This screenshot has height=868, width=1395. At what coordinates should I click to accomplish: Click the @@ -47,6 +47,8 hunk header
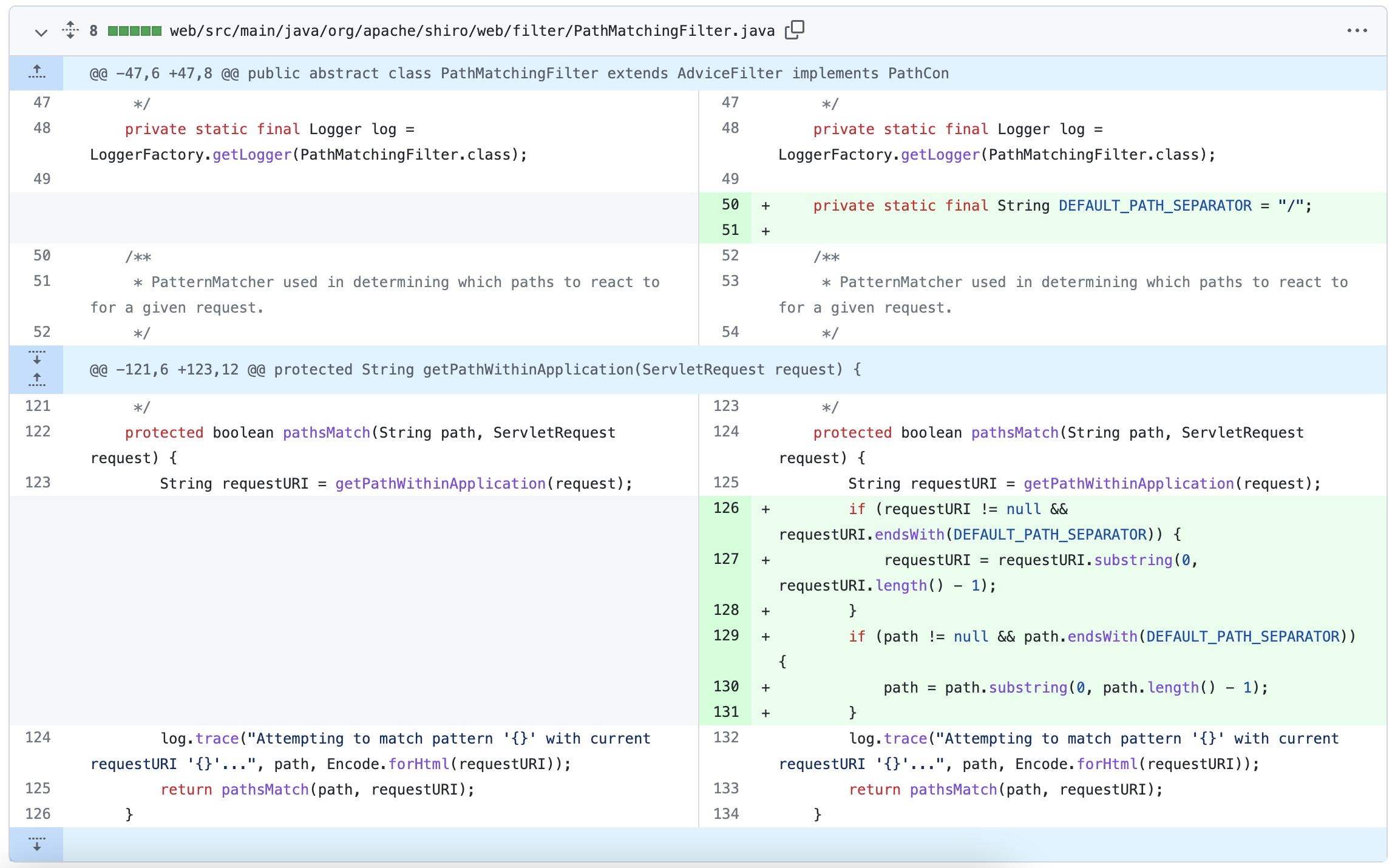click(x=519, y=73)
